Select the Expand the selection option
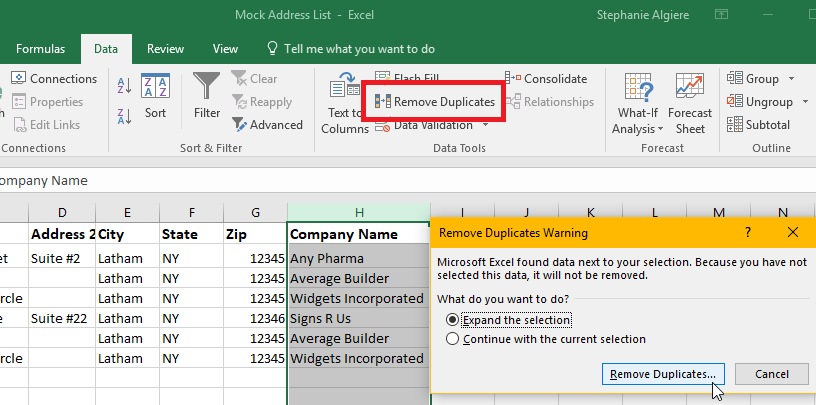Viewport: 816px width, 405px height. (454, 320)
